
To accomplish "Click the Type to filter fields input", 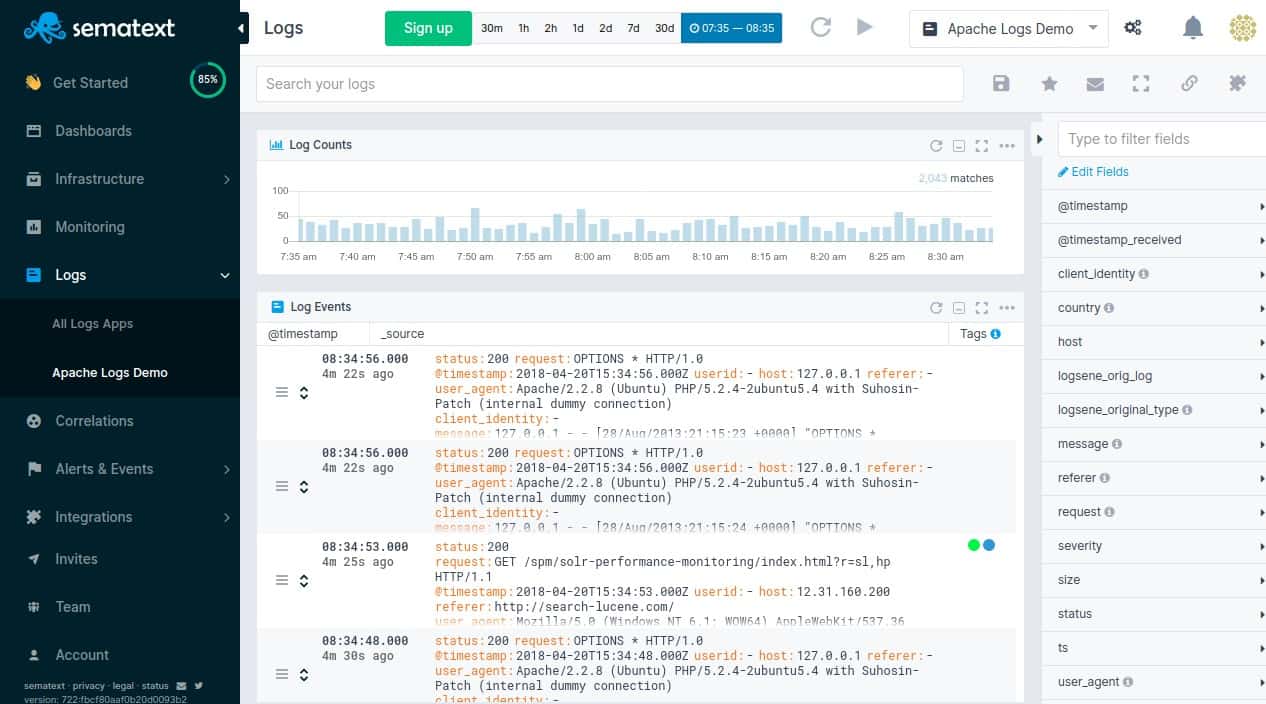I will click(x=1162, y=139).
